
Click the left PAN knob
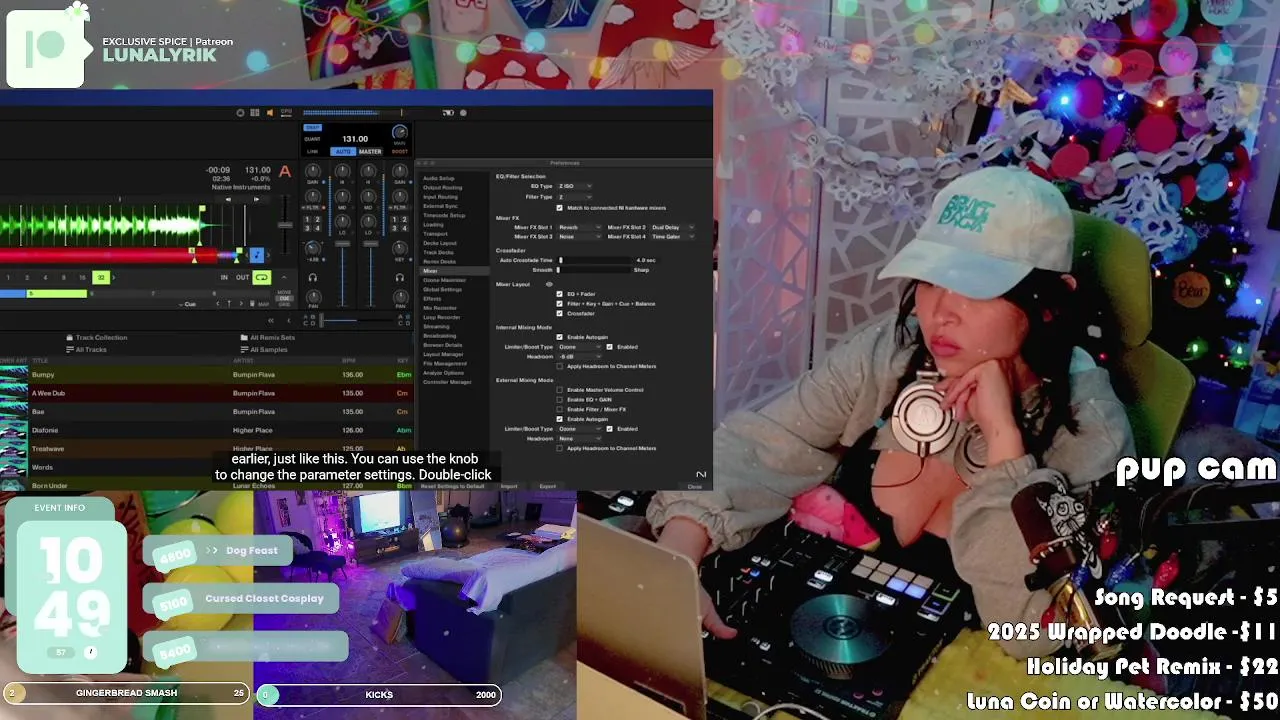(313, 297)
